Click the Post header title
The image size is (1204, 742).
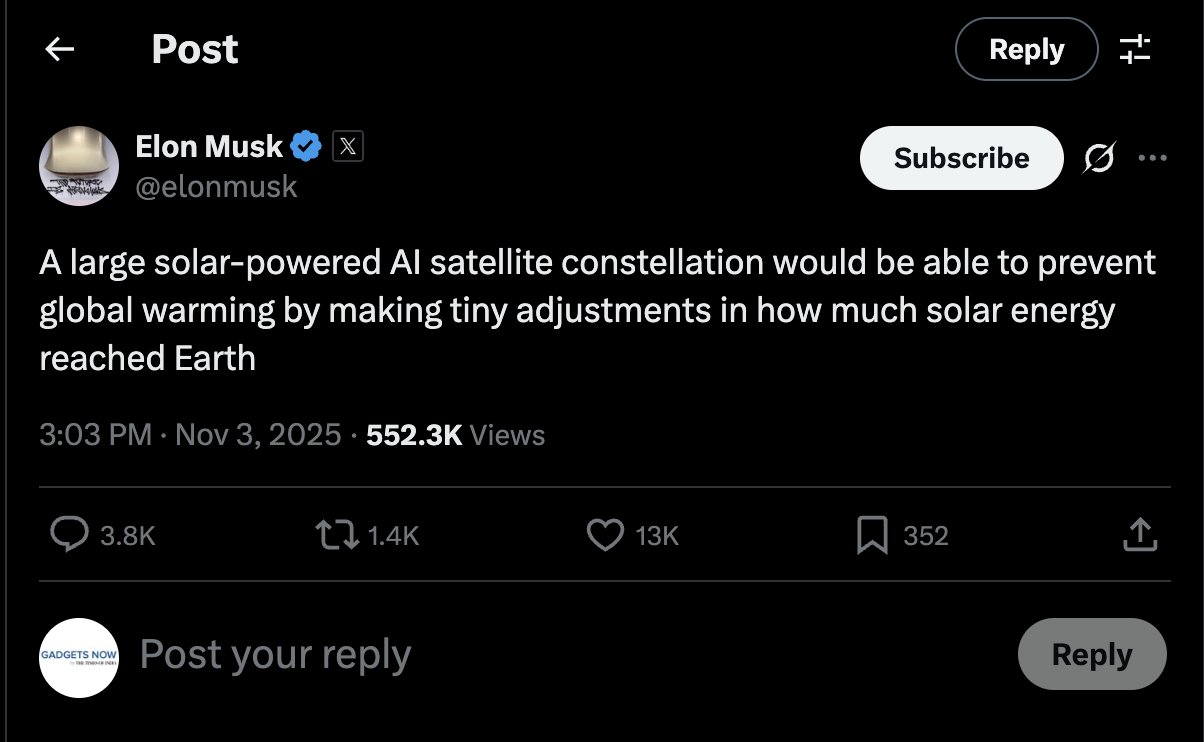[194, 48]
